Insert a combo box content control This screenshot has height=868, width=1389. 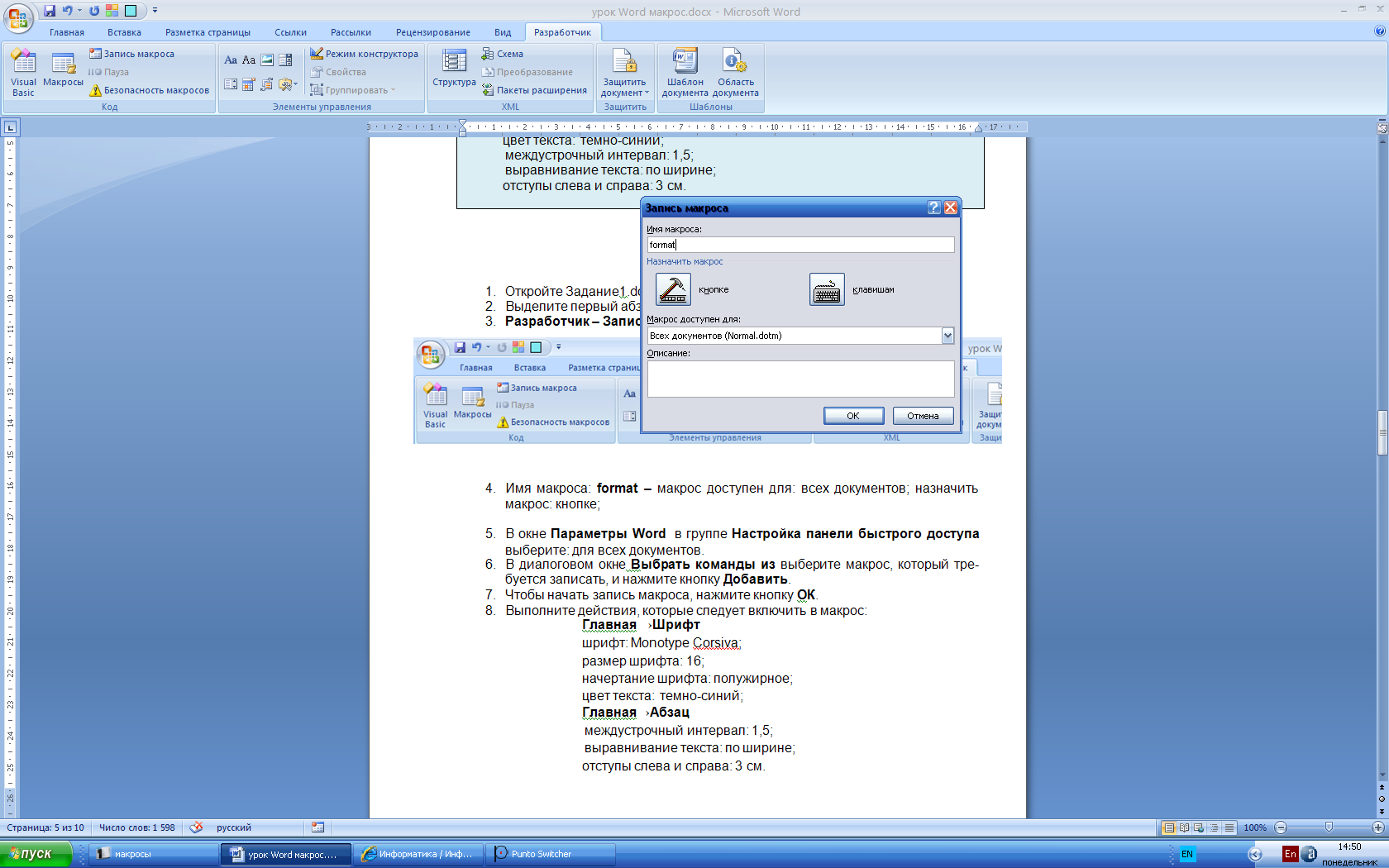pos(285,60)
